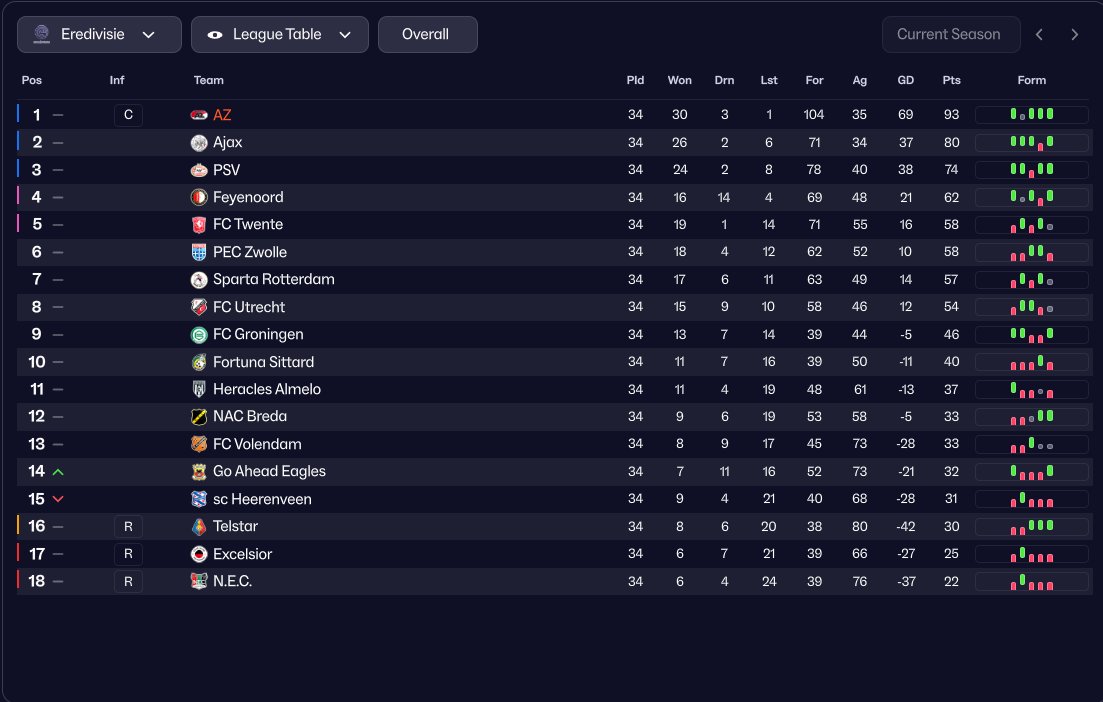Screen dimensions: 1103x702
Task: Click the FC Twente badge icon
Action: point(199,225)
